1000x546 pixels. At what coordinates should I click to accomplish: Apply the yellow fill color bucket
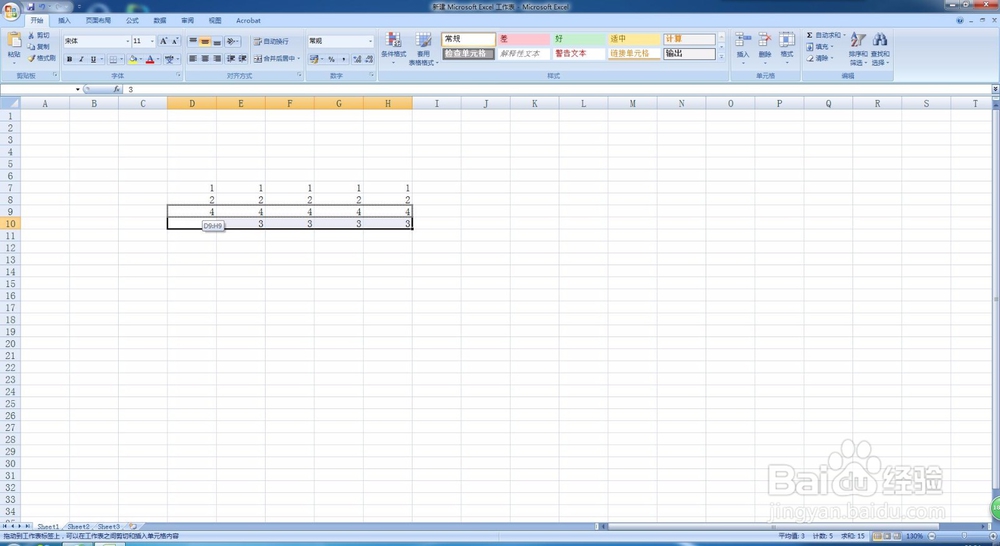[x=132, y=59]
